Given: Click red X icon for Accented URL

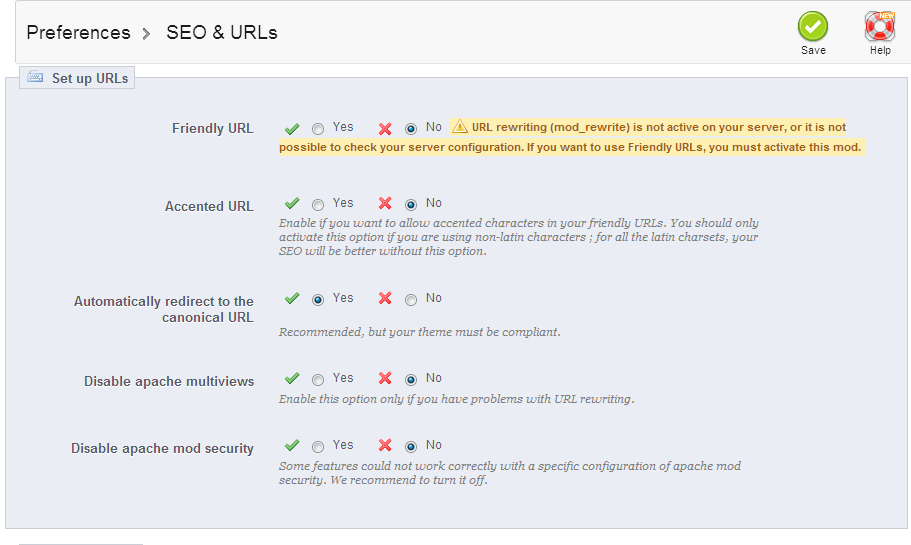Looking at the screenshot, I should click(385, 204).
